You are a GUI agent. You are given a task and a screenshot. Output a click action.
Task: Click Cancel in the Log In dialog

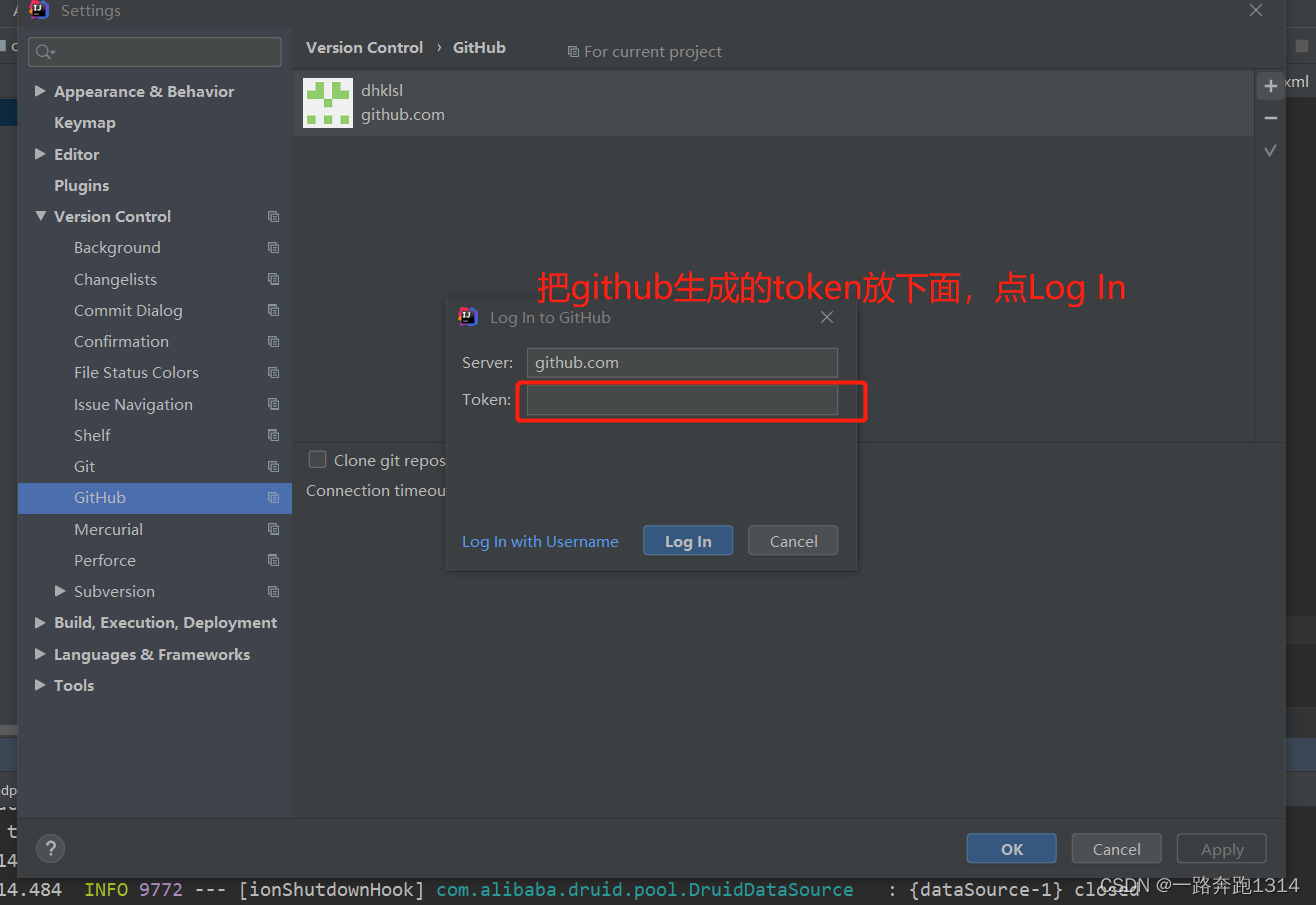click(793, 541)
